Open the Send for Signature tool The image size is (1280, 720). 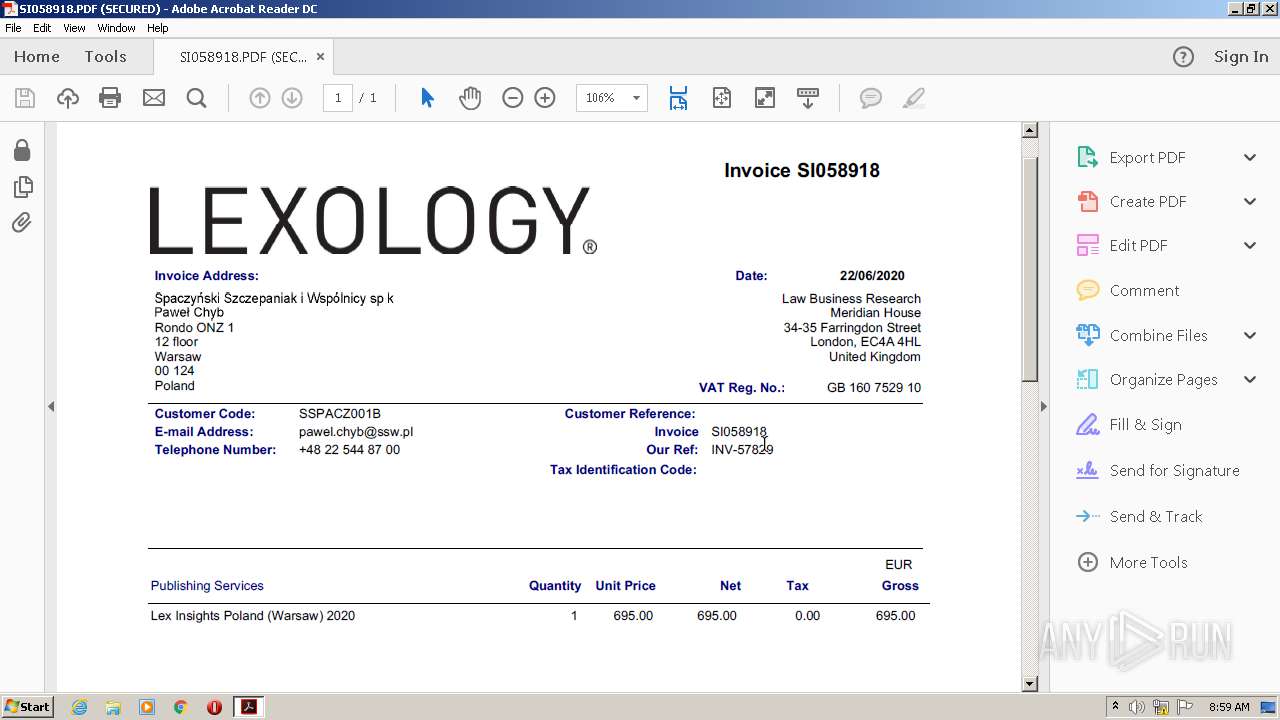click(x=1158, y=471)
